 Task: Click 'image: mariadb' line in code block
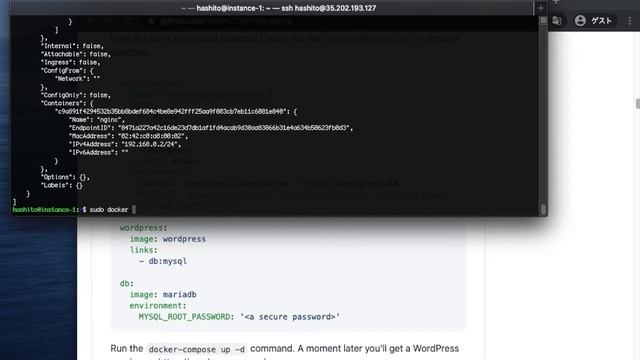coord(163,295)
